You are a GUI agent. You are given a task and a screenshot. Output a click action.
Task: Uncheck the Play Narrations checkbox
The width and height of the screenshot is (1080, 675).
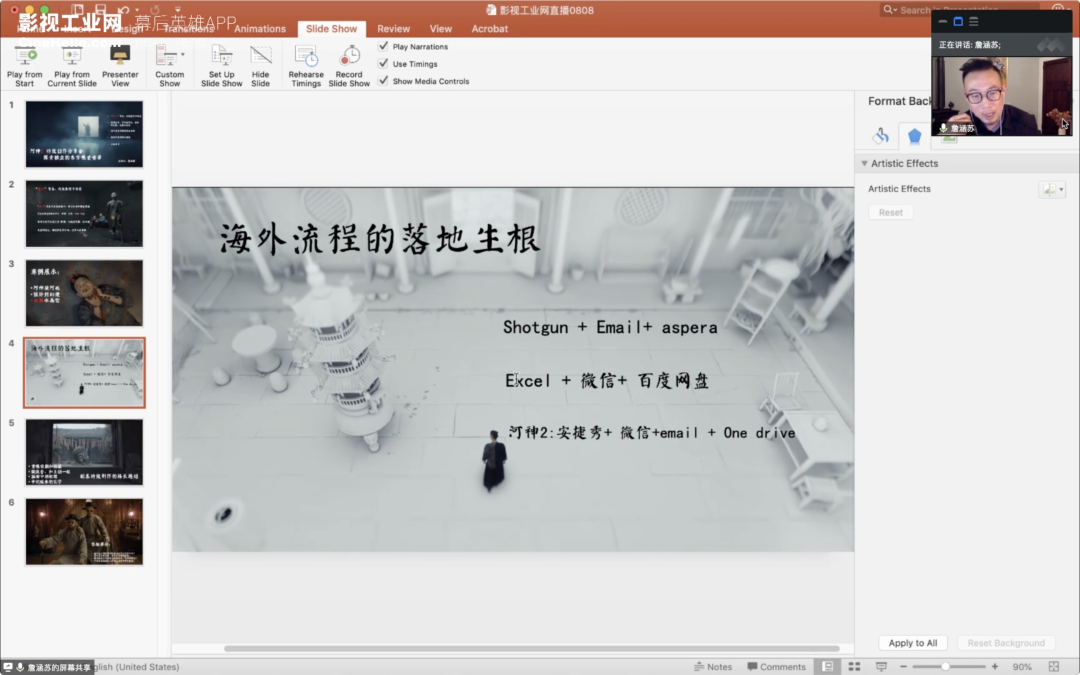coord(384,46)
